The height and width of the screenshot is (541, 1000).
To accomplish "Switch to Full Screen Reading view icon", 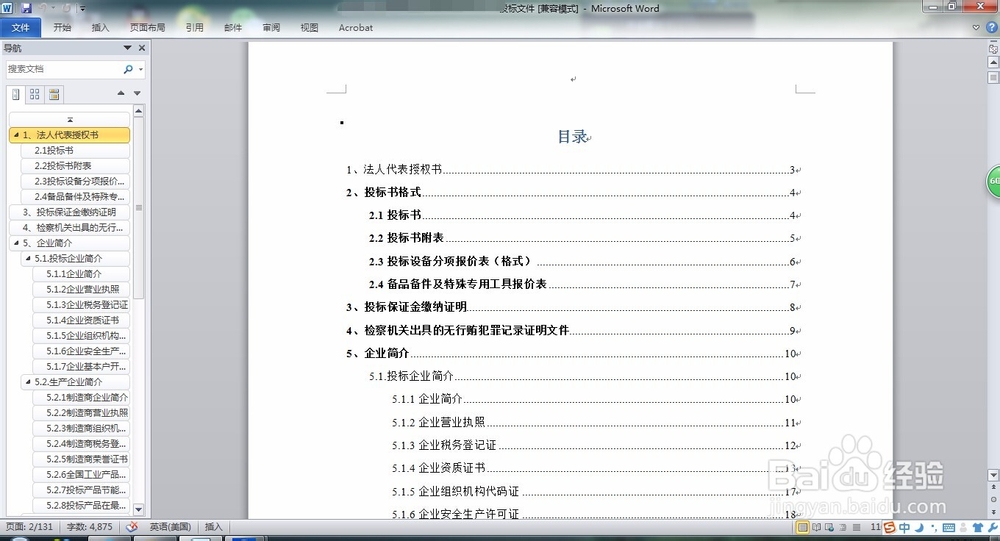I will pyautogui.click(x=816, y=528).
